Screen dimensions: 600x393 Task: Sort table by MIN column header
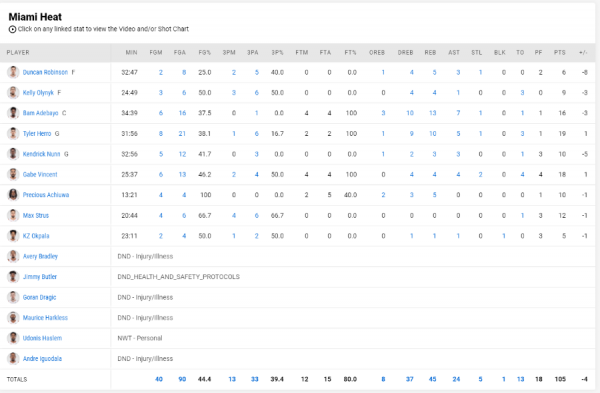pos(131,52)
